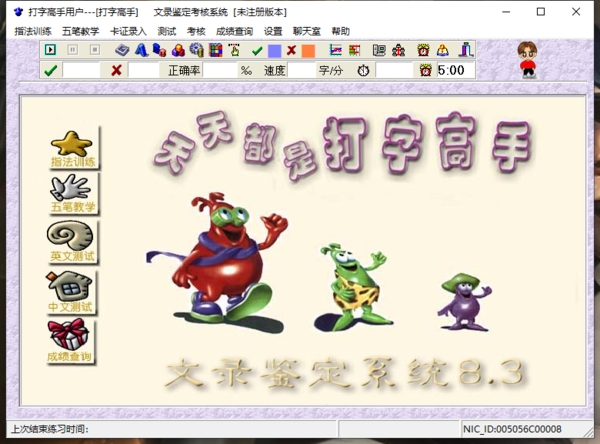Open the 设置 menu

pos(273,31)
